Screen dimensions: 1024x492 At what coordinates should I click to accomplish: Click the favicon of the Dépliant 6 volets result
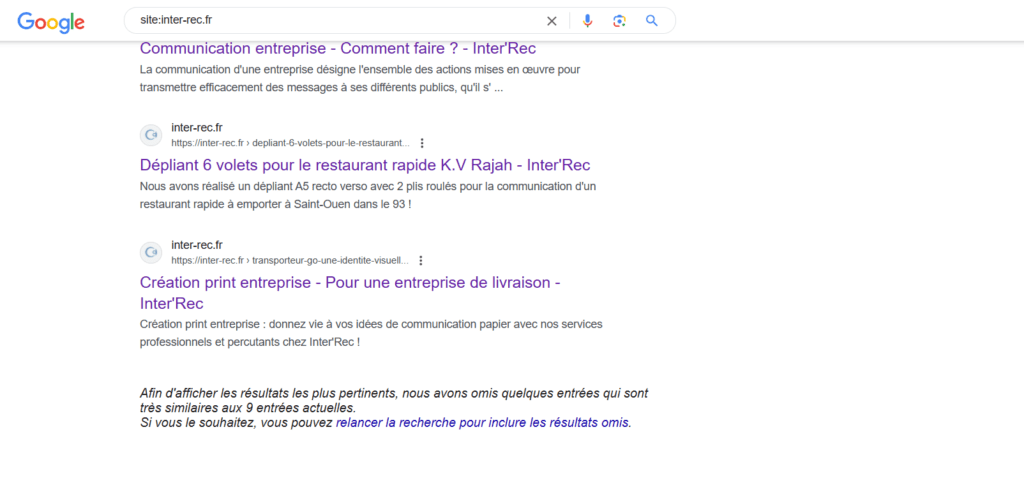coord(151,135)
